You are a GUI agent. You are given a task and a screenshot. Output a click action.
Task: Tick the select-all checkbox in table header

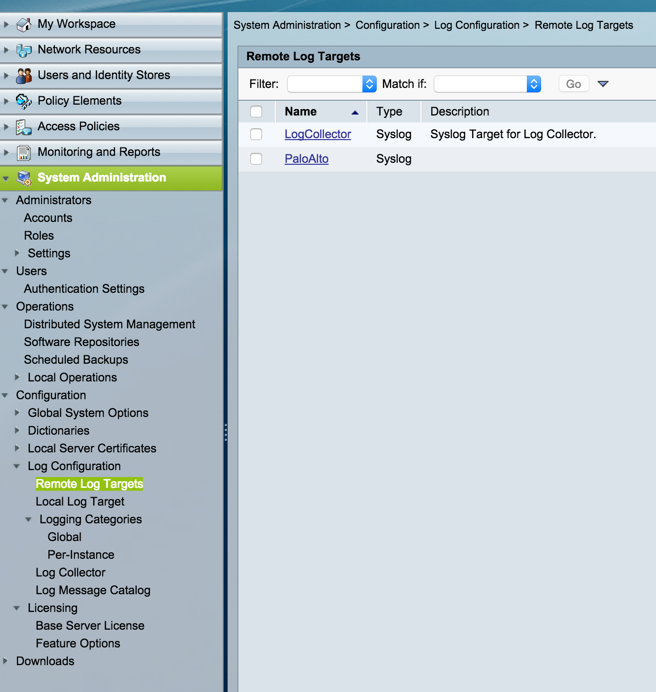pos(256,112)
